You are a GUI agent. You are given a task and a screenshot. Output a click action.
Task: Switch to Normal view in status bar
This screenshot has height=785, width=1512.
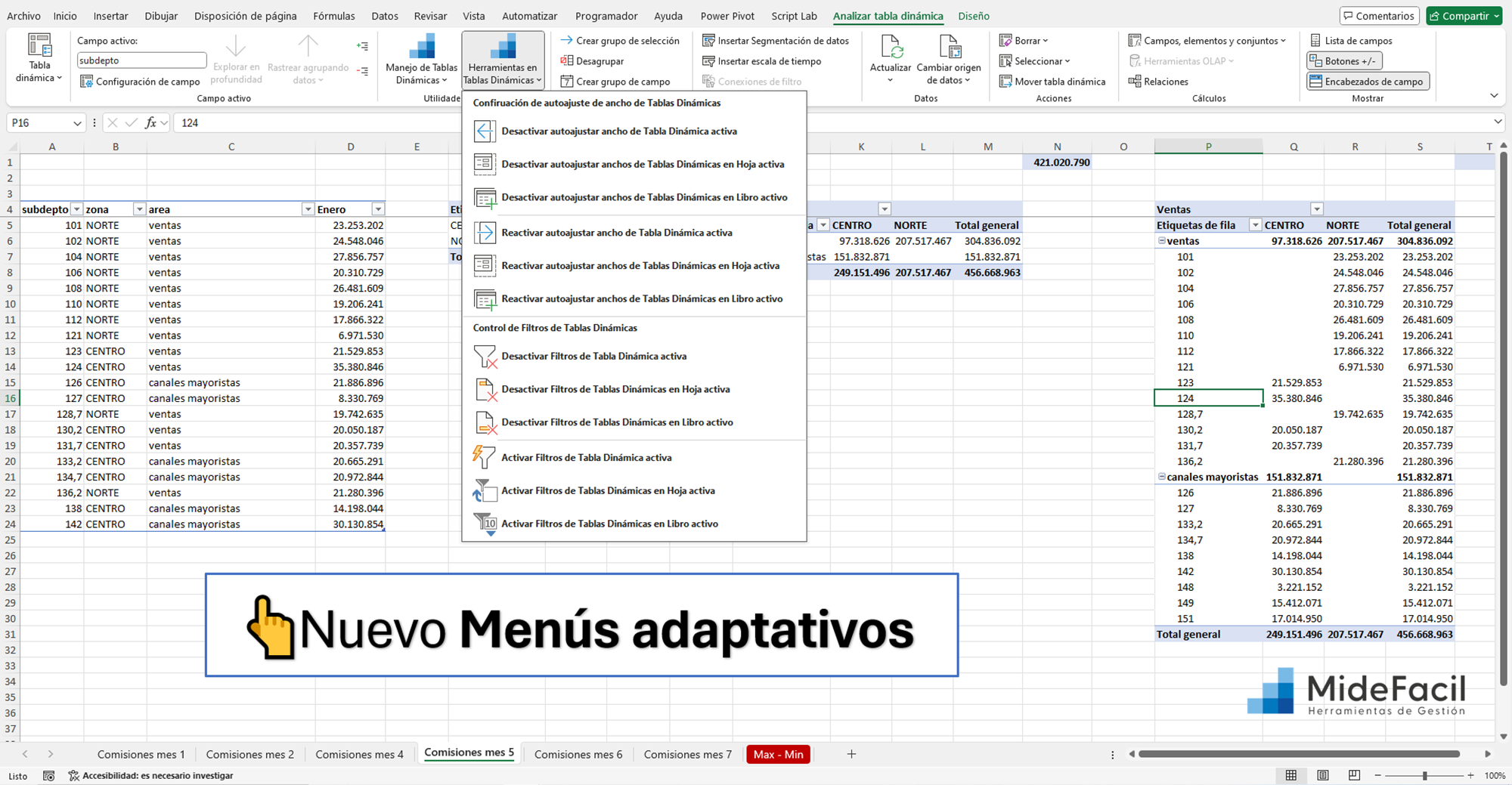tap(1291, 775)
